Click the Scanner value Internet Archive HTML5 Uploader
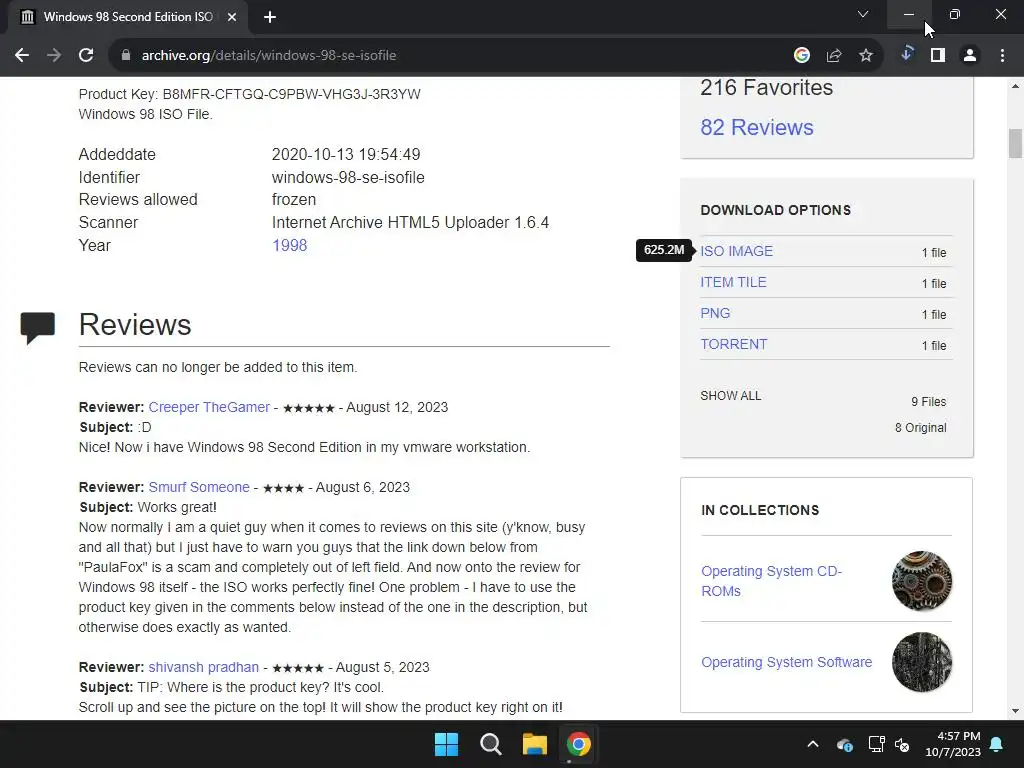The width and height of the screenshot is (1024, 768). coord(410,223)
